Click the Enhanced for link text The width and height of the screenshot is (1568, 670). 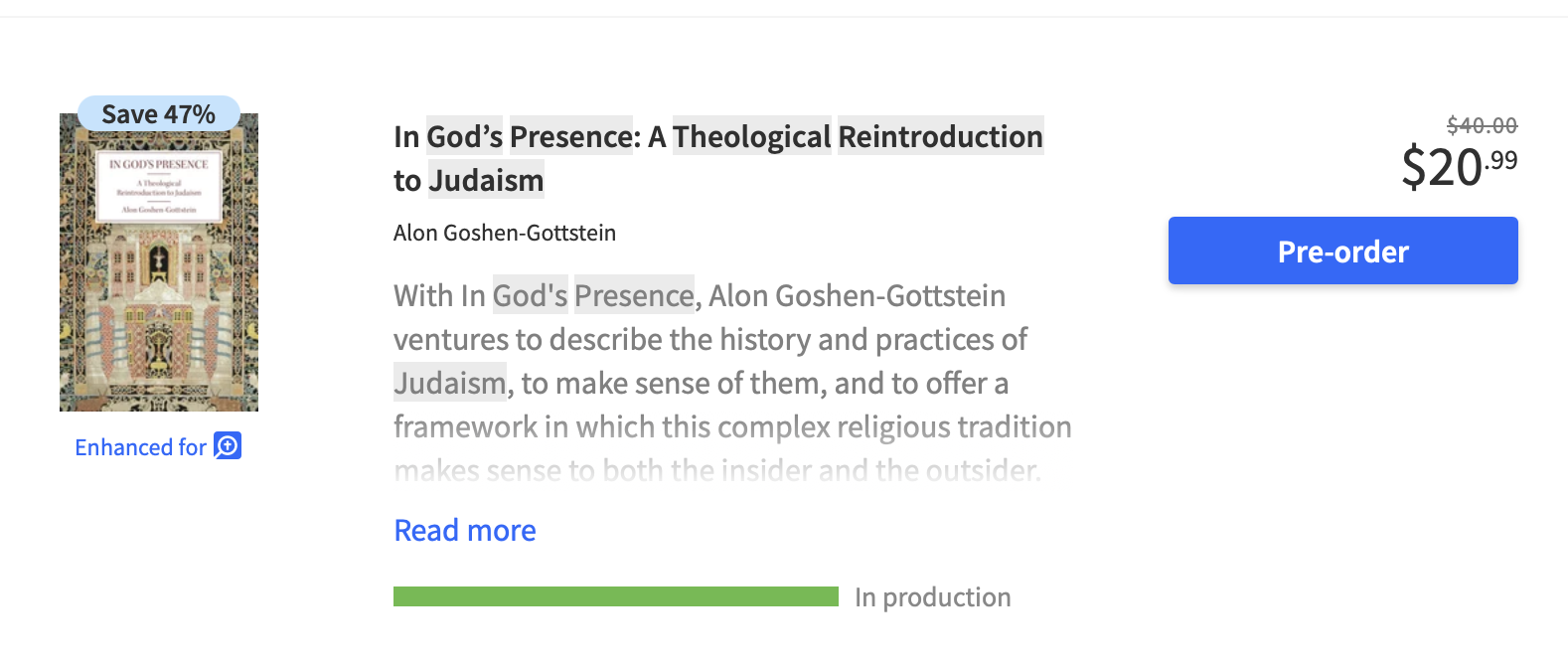[140, 447]
